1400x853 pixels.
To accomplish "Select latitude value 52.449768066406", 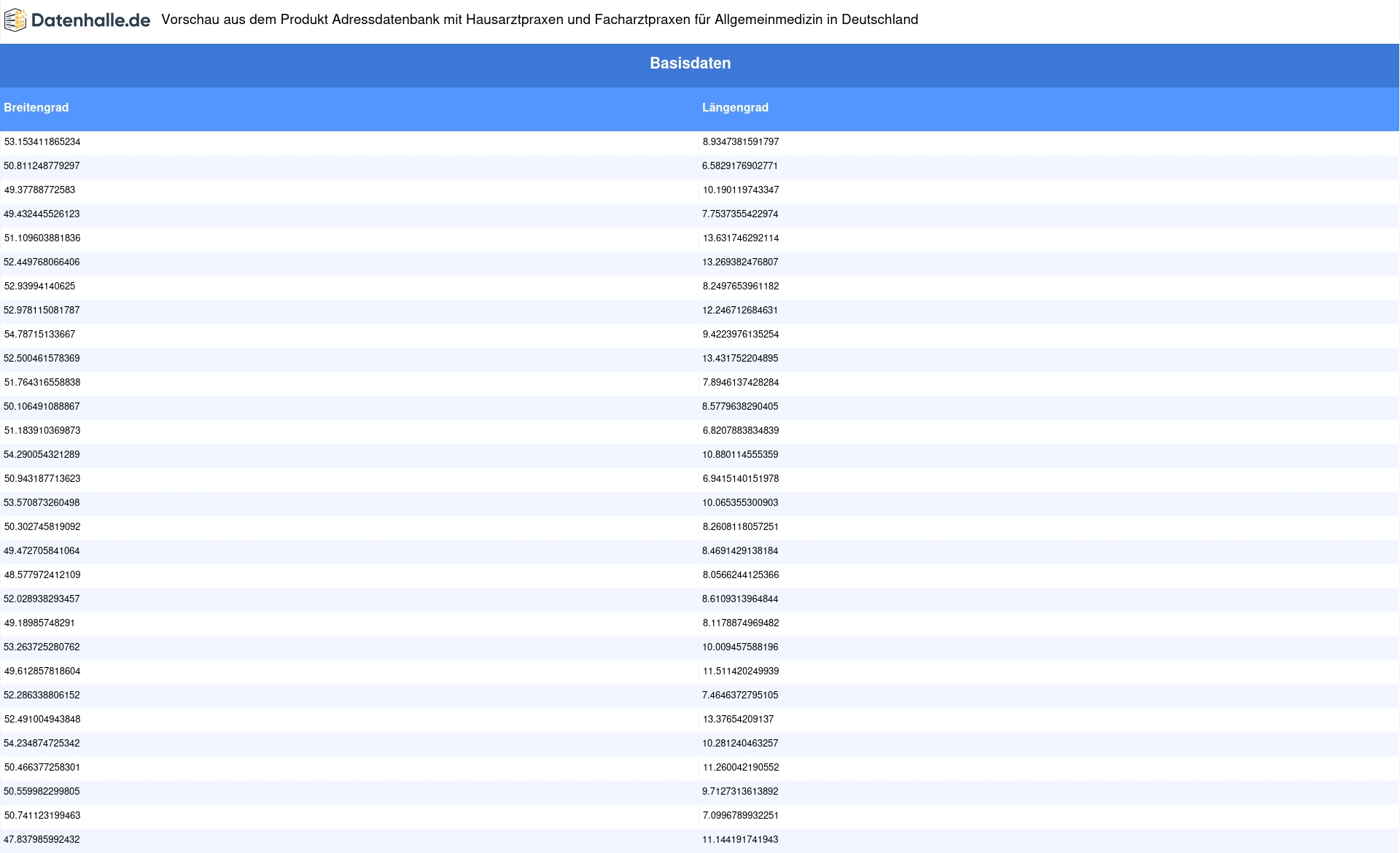I will pyautogui.click(x=42, y=262).
